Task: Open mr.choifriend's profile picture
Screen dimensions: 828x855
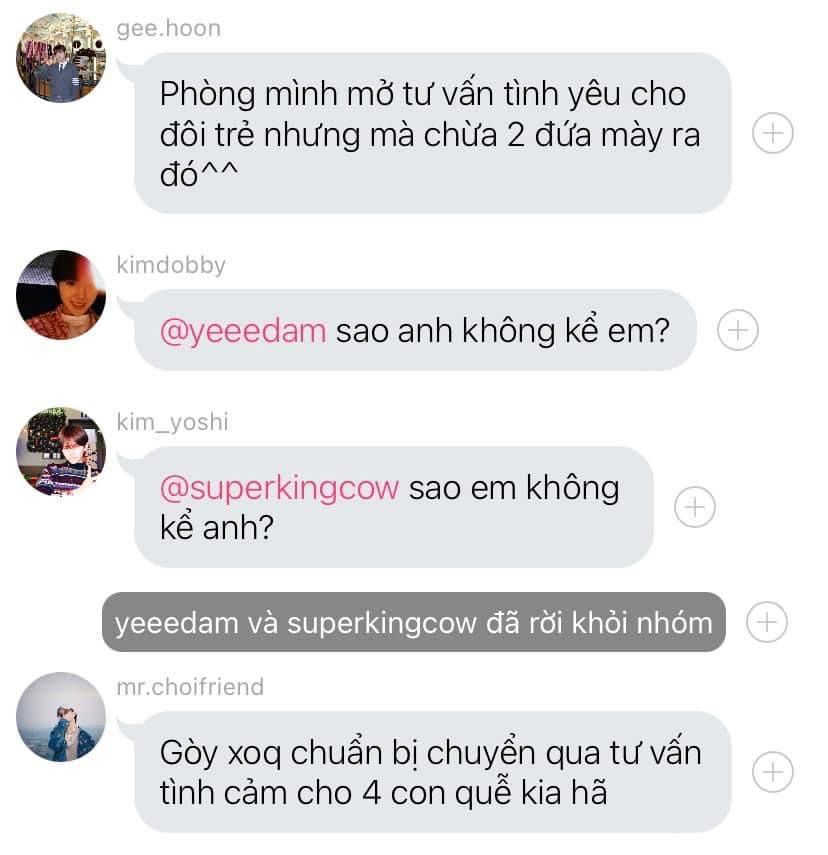Action: pyautogui.click(x=61, y=716)
